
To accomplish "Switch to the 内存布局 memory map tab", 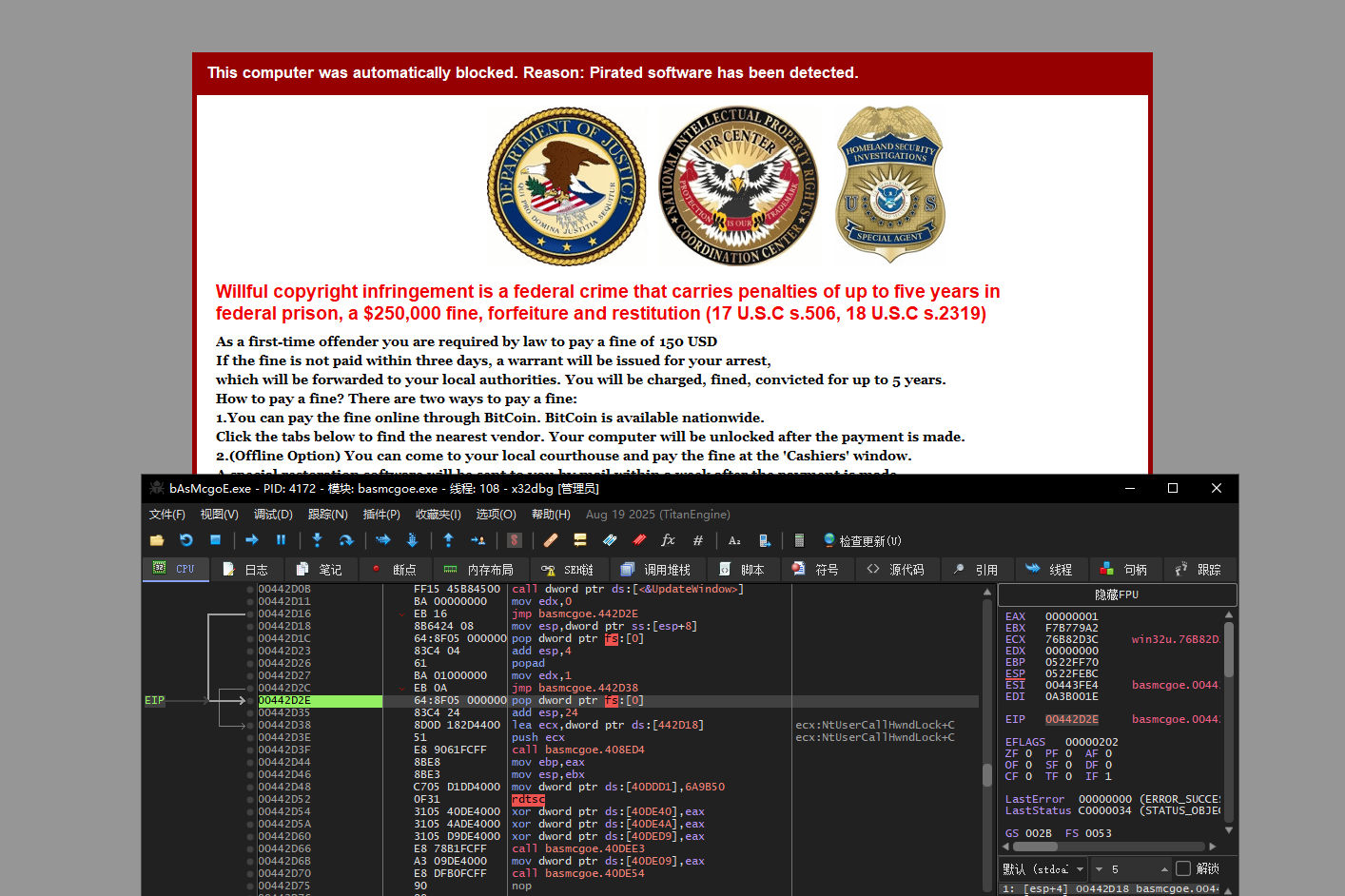I will pos(478,570).
